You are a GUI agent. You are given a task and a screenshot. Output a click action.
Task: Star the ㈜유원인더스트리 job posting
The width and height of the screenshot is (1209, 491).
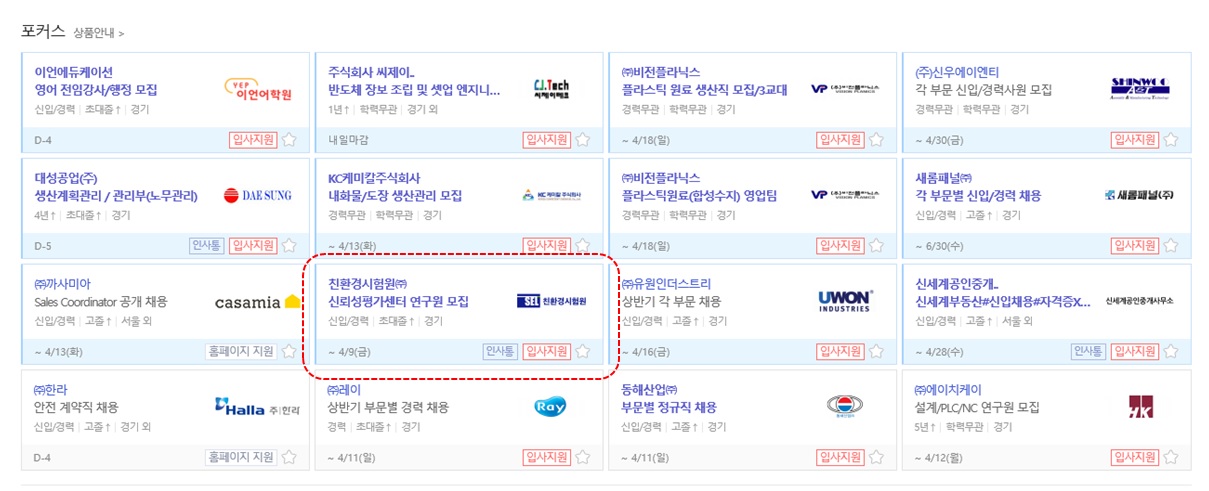click(x=876, y=352)
